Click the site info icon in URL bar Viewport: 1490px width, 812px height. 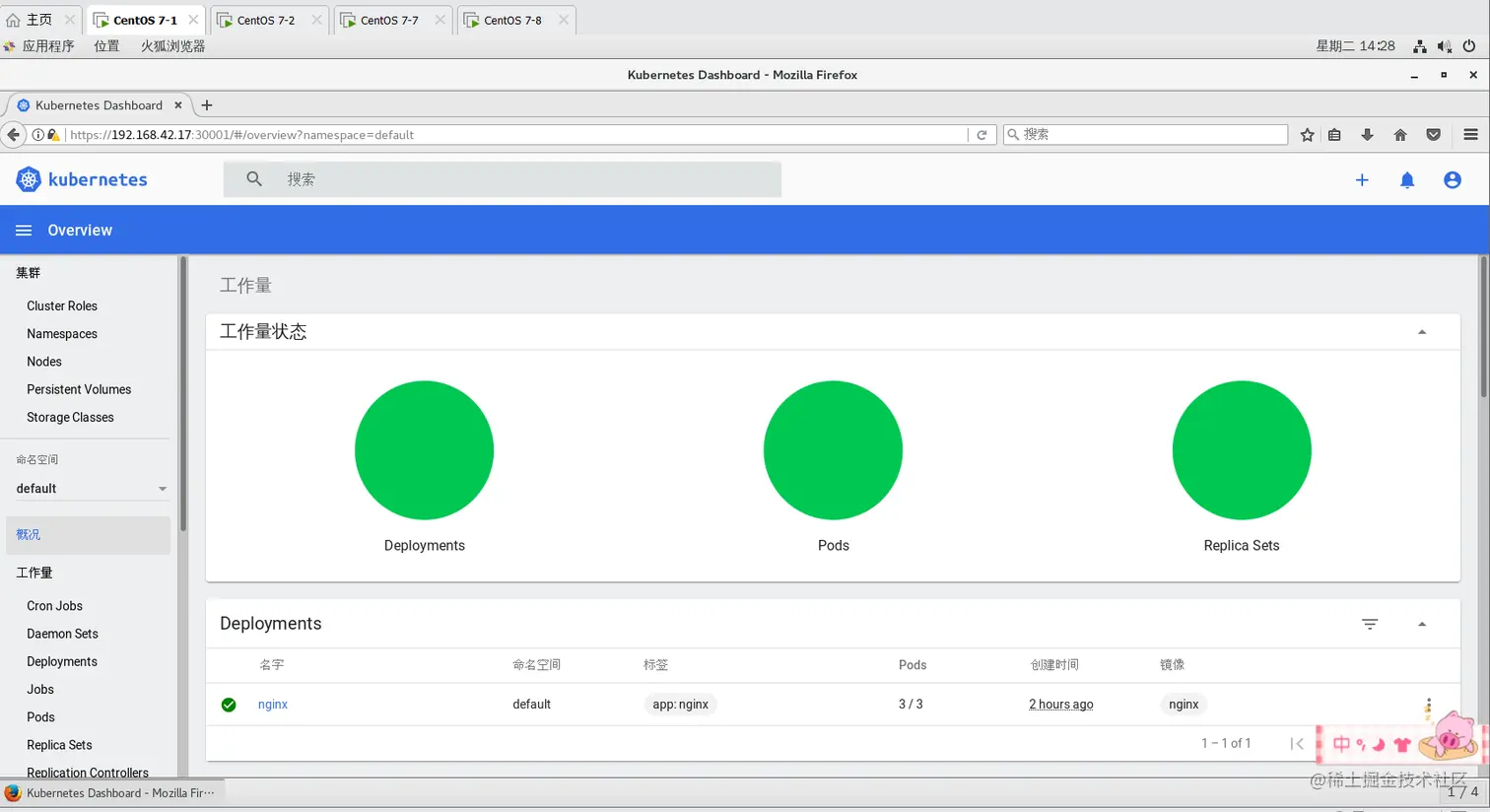[x=38, y=135]
